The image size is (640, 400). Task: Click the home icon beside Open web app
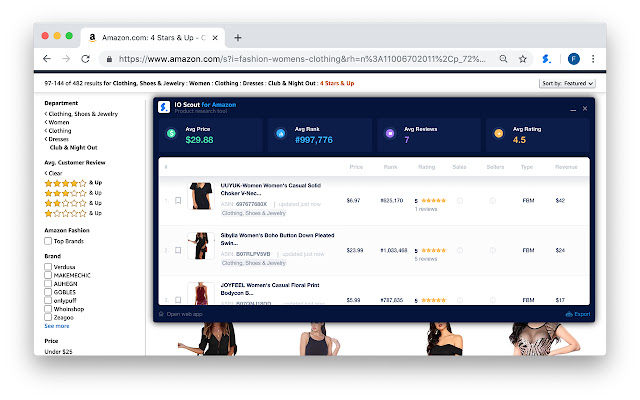pos(161,314)
